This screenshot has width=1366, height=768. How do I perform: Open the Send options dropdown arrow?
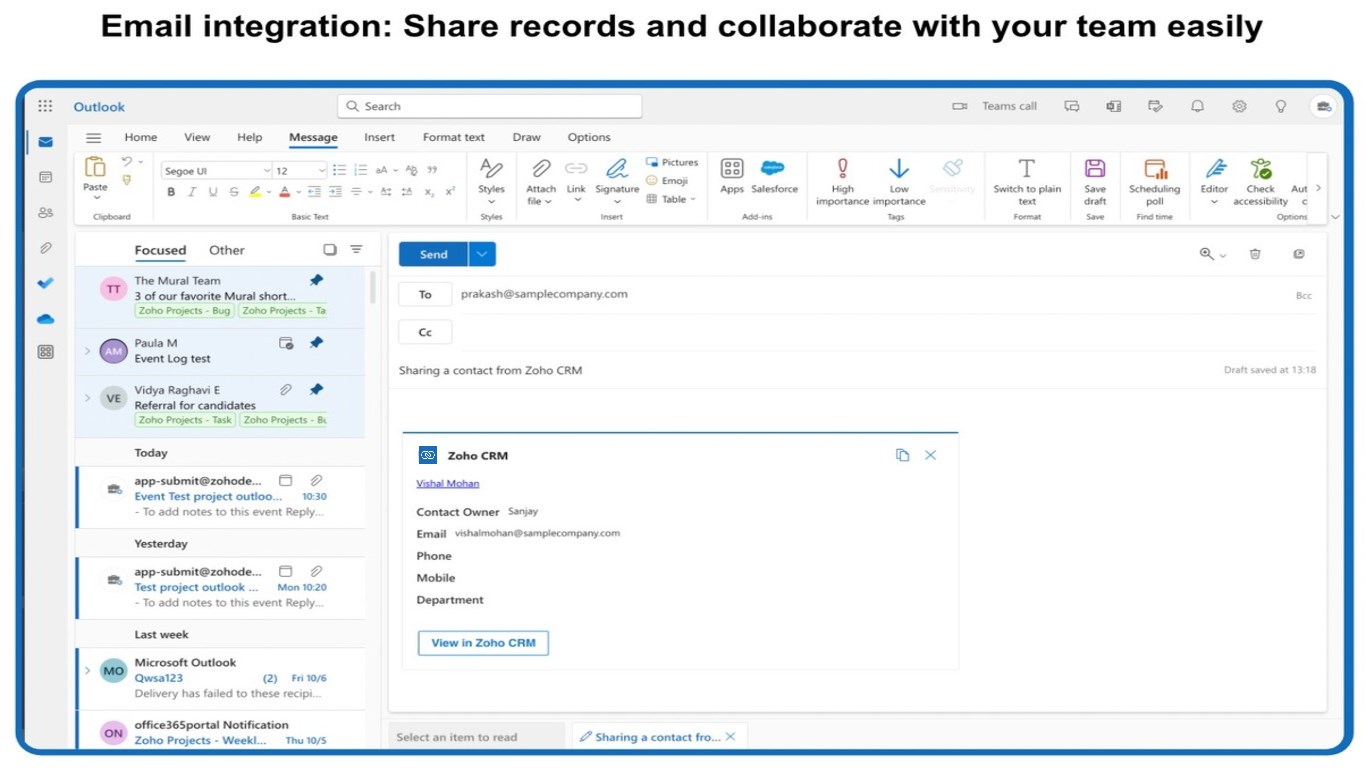tap(482, 255)
